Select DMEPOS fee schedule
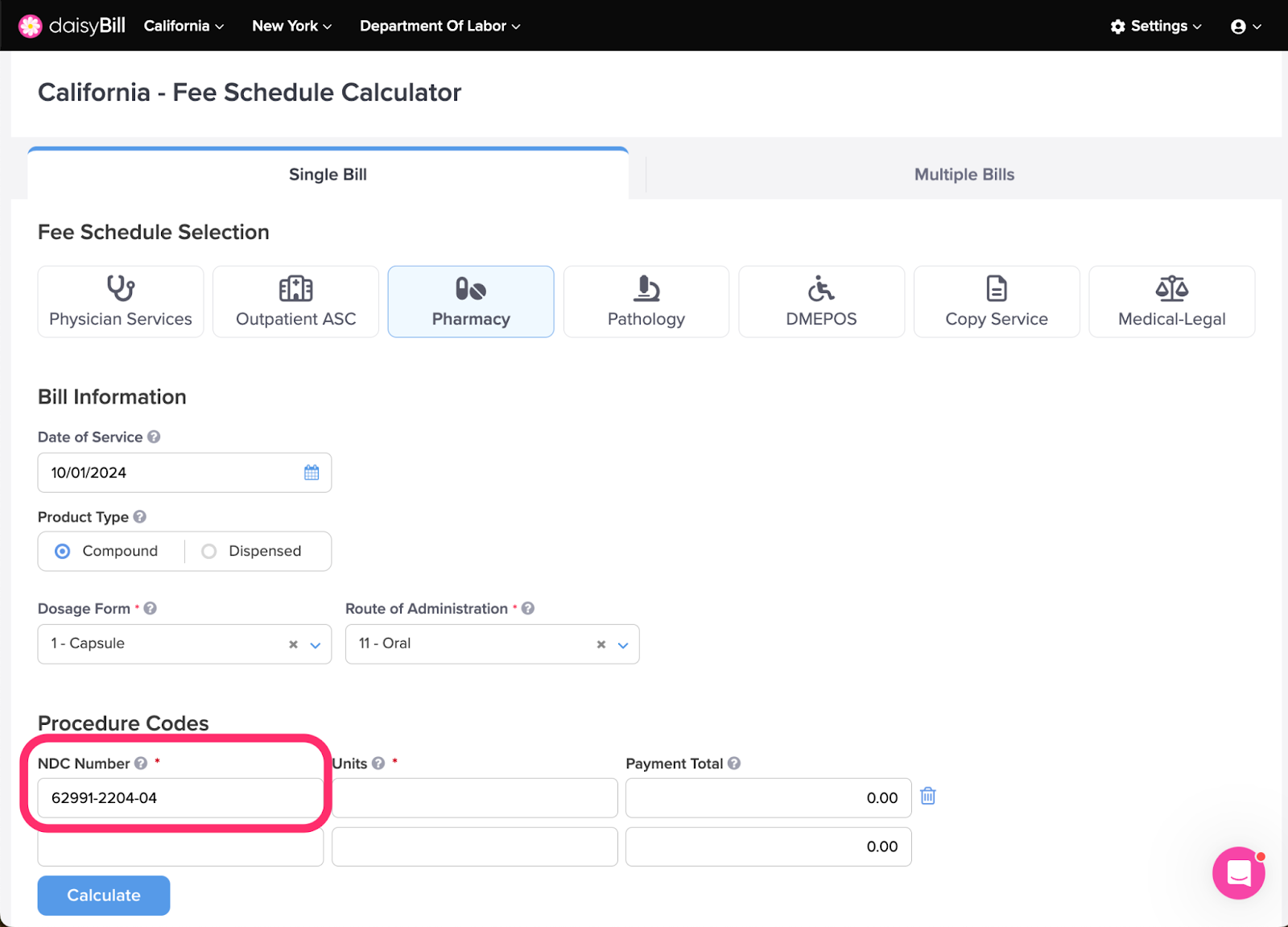Viewport: 1288px width, 927px height. pos(821,301)
